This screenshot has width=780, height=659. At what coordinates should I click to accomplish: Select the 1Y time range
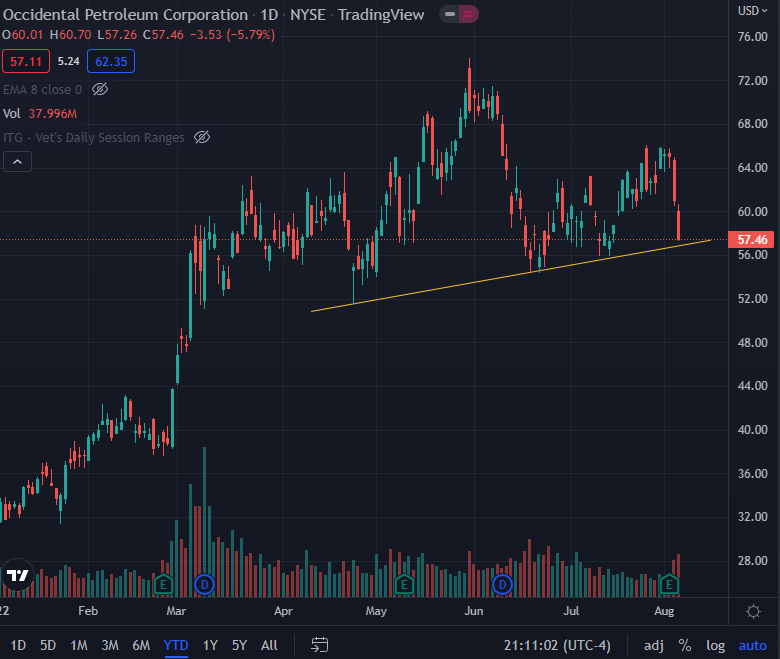pos(210,645)
